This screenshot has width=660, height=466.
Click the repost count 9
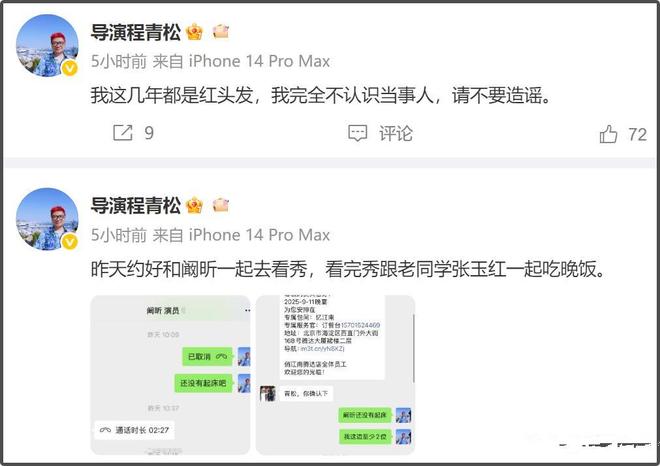[149, 133]
